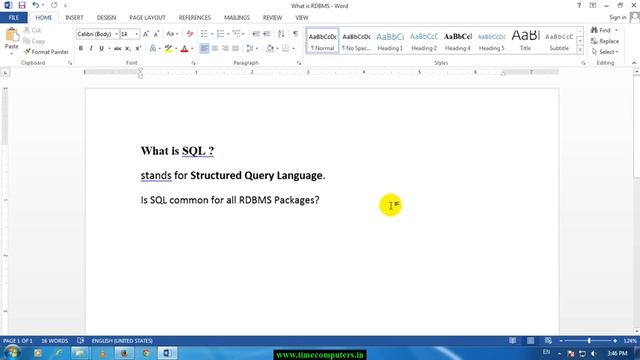Switch to Web Layout view
The height and width of the screenshot is (360, 640).
pyautogui.click(x=548, y=340)
